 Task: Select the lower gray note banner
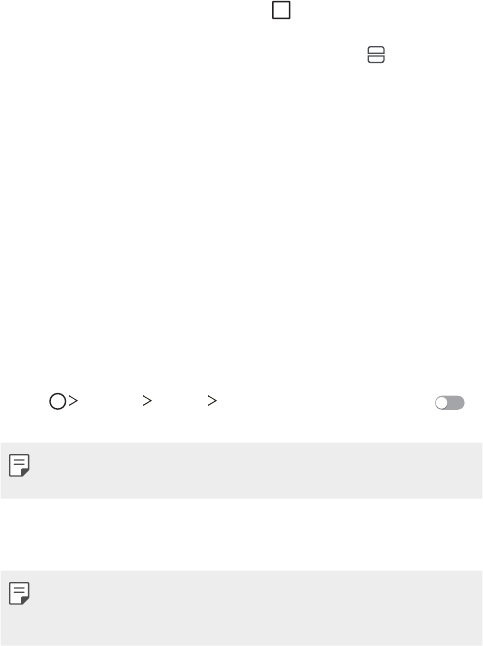[x=242, y=608]
